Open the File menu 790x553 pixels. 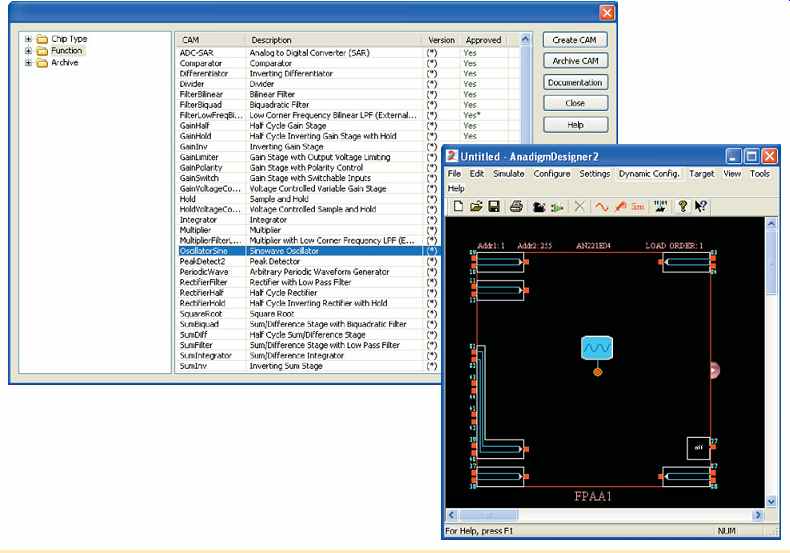tap(454, 173)
